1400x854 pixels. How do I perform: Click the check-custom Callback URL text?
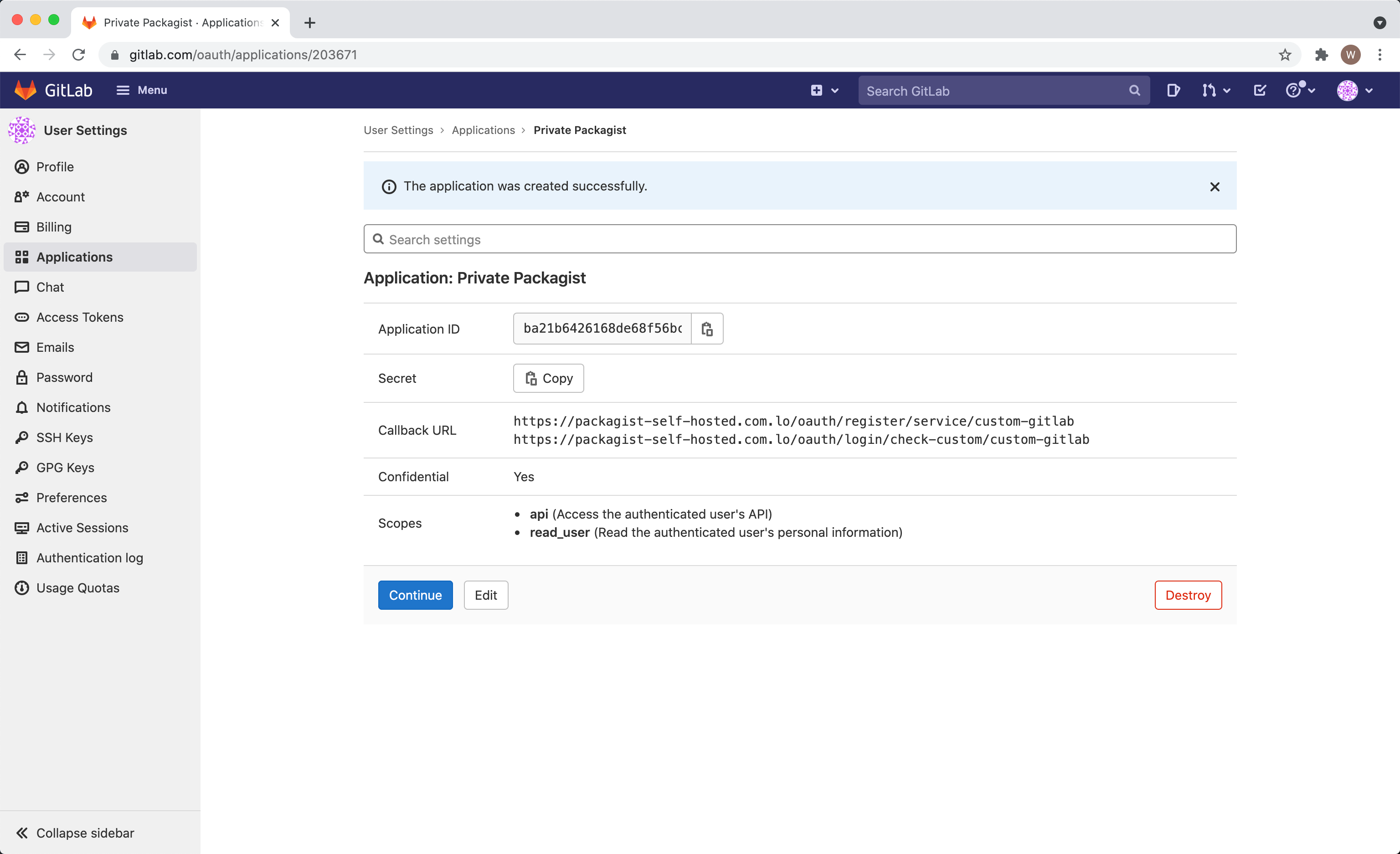(x=801, y=439)
